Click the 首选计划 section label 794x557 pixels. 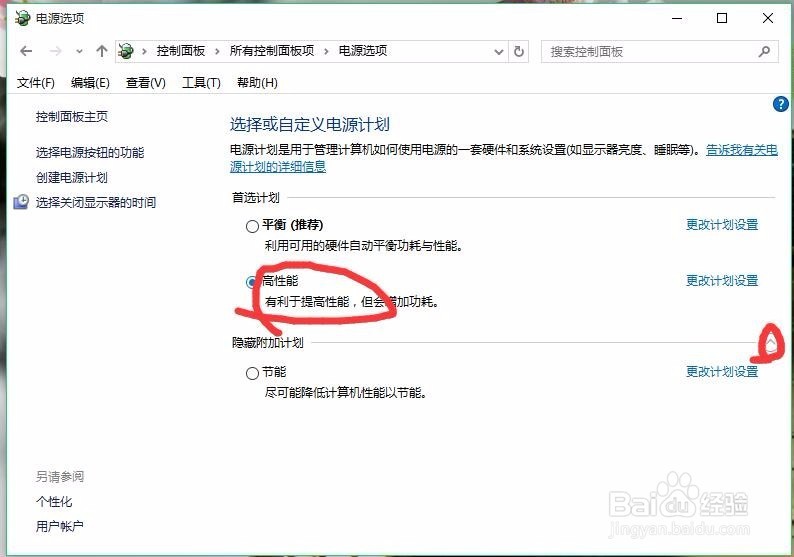point(256,198)
